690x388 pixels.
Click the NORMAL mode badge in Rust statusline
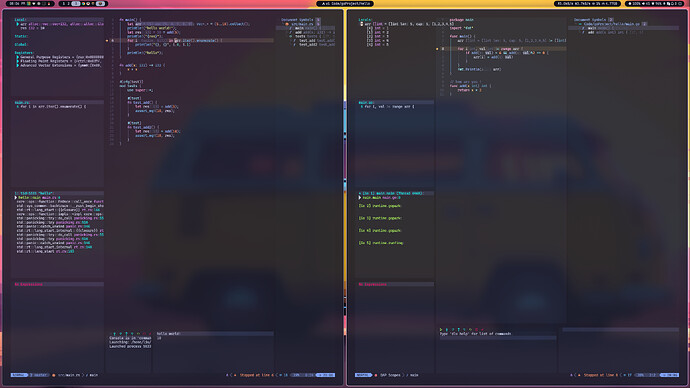click(x=19, y=375)
